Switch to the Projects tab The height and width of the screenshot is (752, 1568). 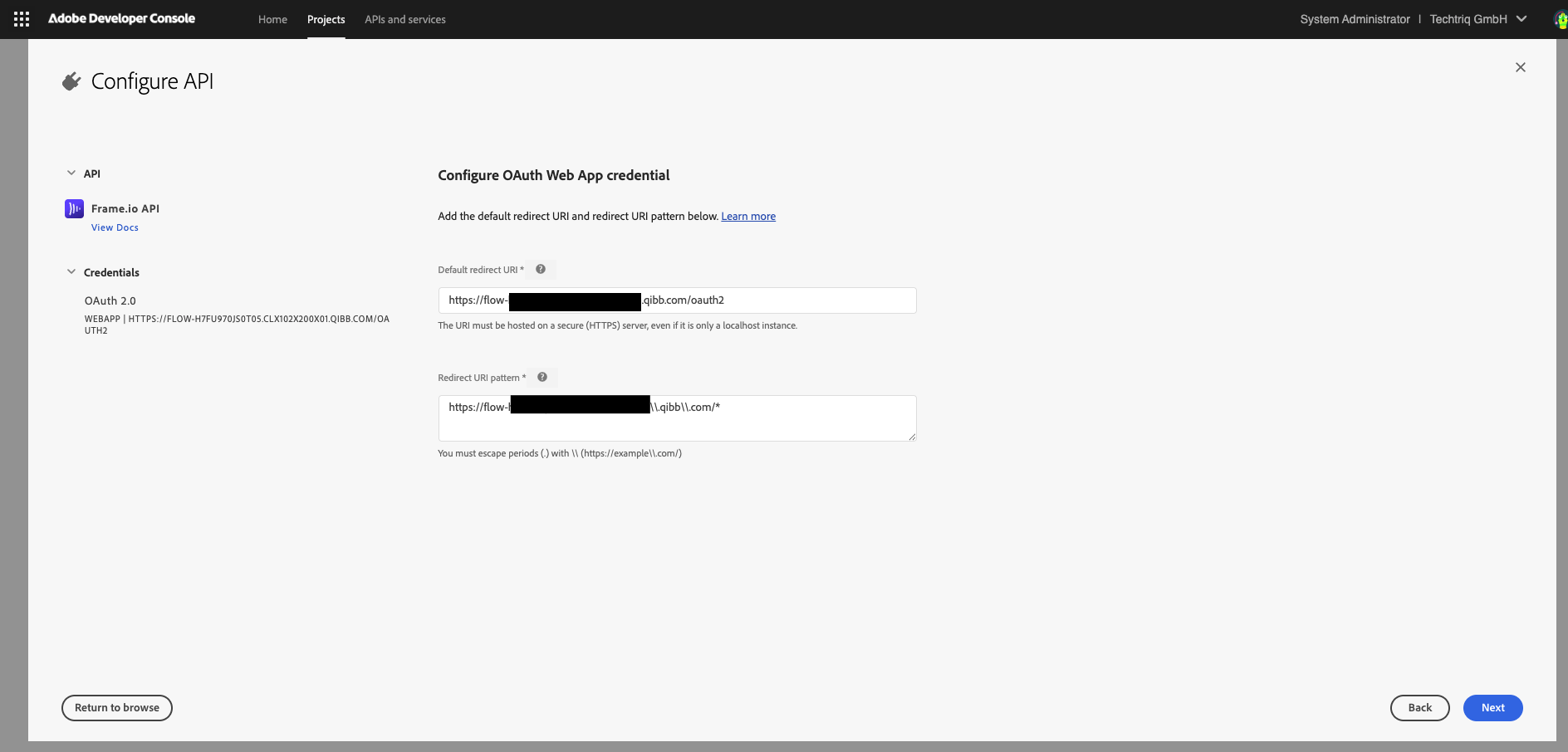(326, 19)
